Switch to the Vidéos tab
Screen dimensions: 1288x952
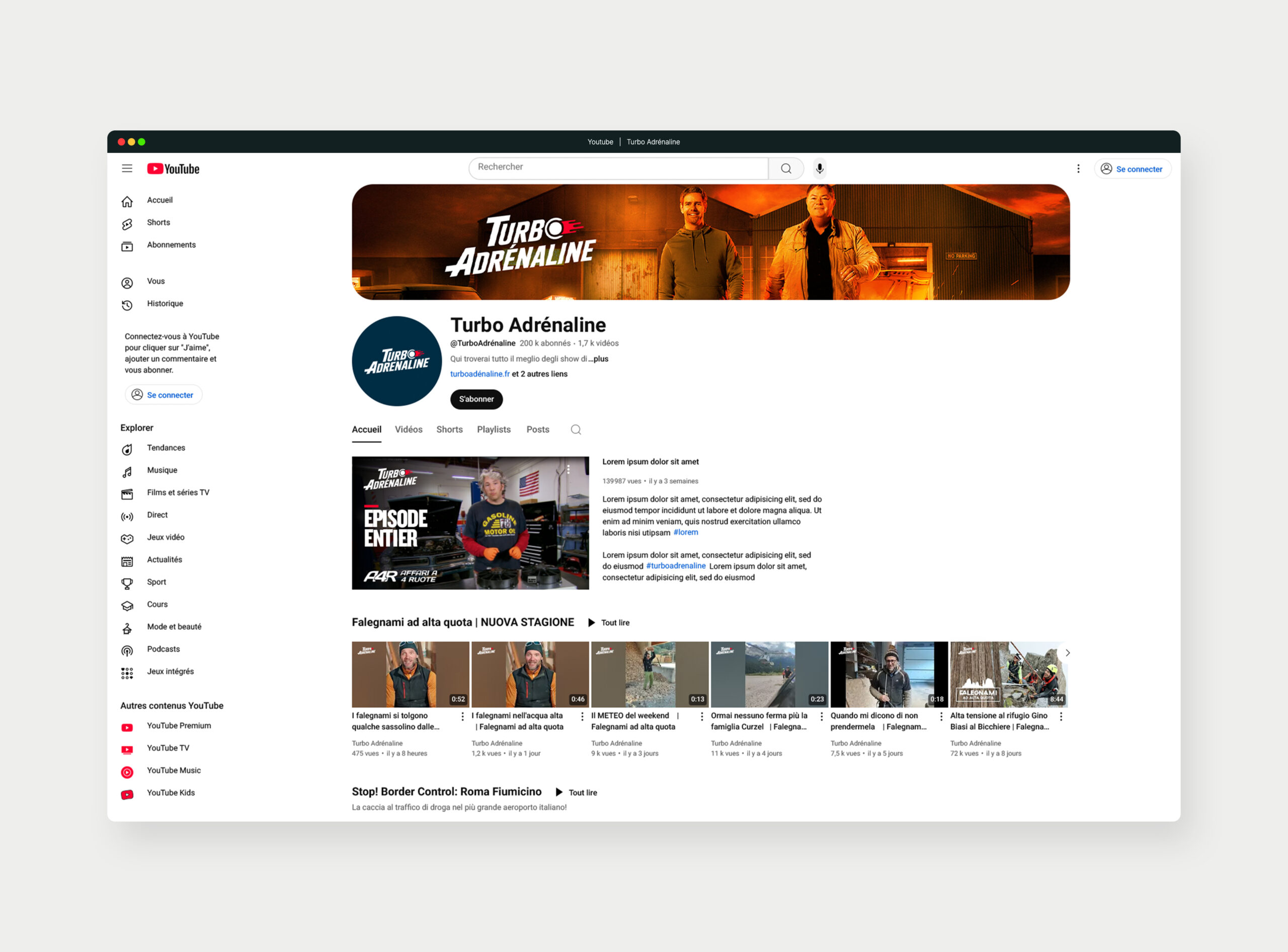(x=409, y=430)
